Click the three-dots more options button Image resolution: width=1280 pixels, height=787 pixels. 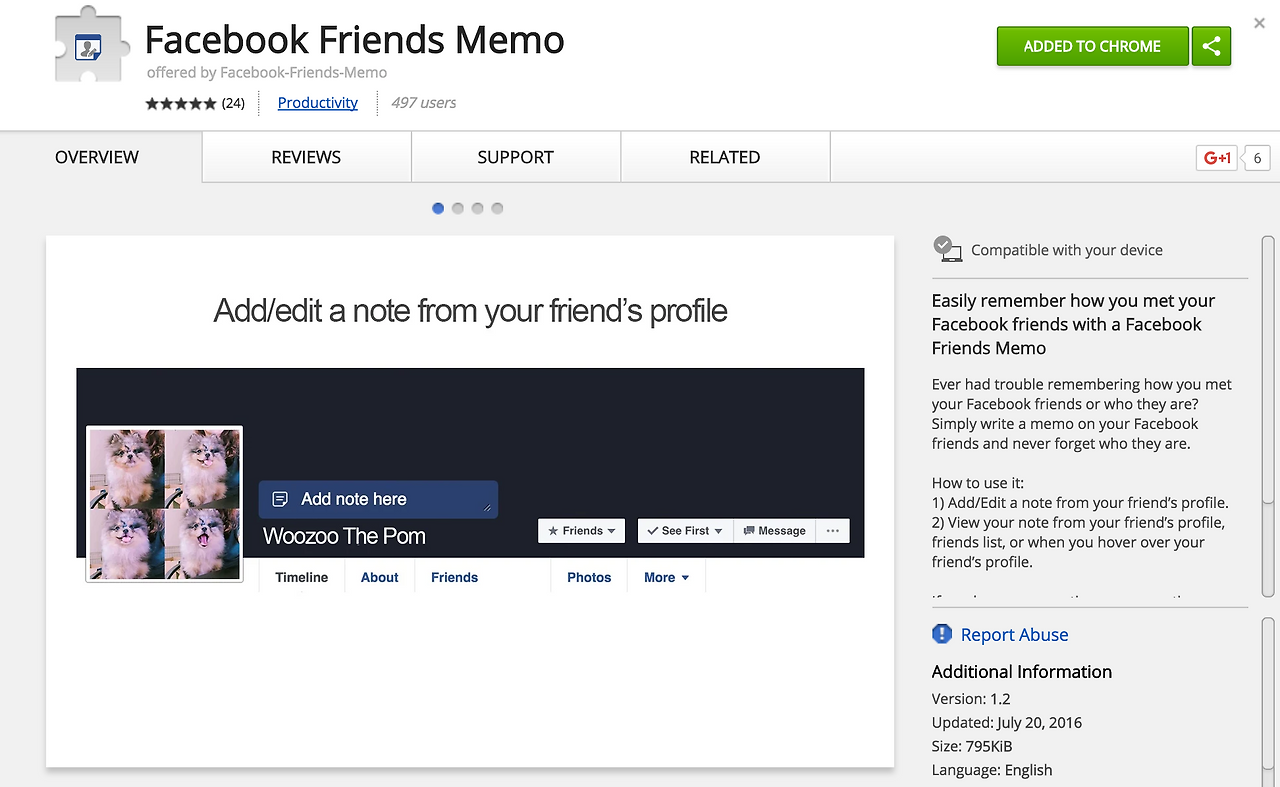point(833,531)
